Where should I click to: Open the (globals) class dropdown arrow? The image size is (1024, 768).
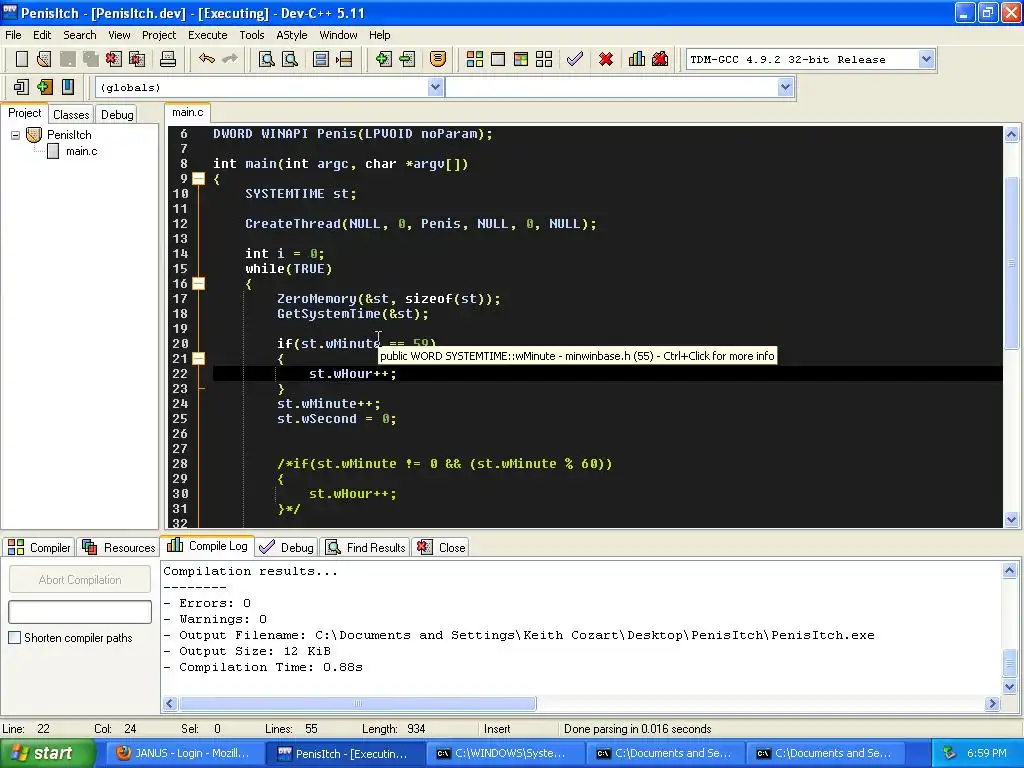coord(436,87)
